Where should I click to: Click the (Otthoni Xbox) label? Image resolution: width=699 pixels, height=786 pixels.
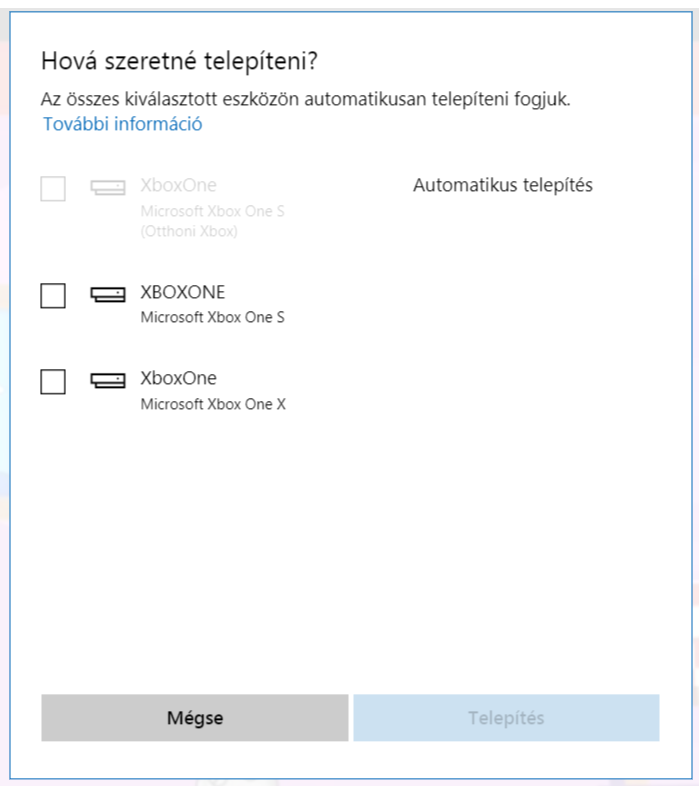tap(189, 231)
